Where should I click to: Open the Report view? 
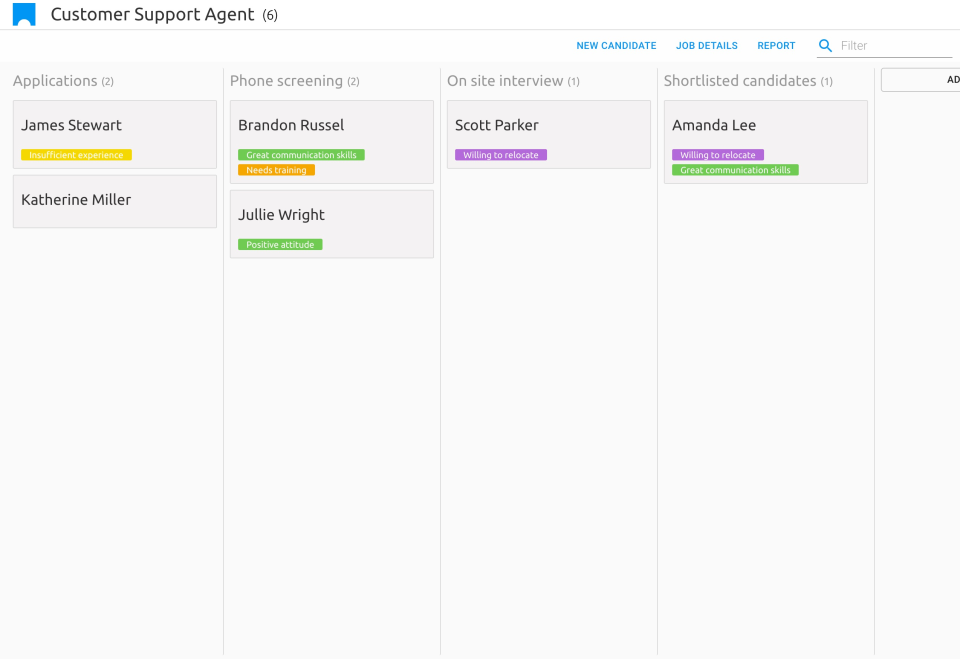[776, 46]
